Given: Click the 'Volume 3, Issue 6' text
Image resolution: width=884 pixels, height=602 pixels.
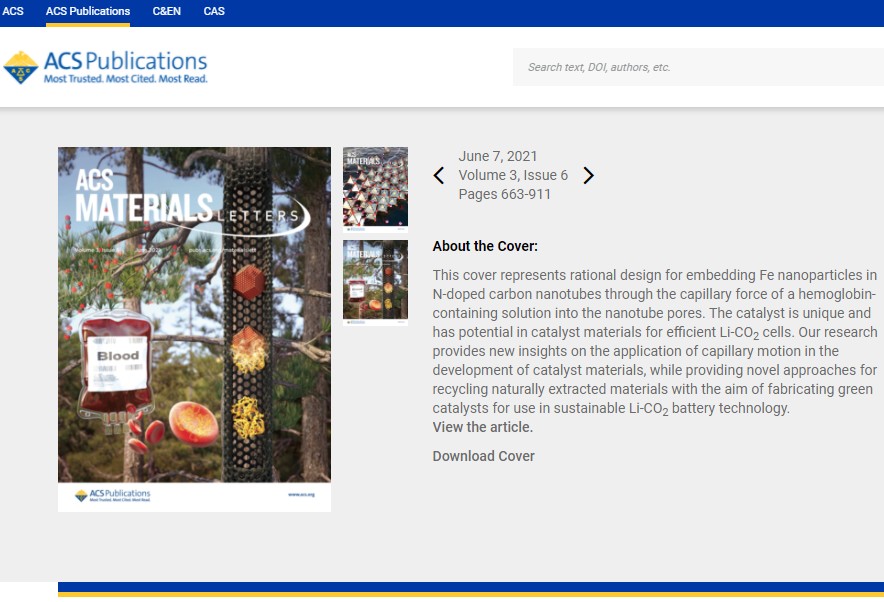Looking at the screenshot, I should pyautogui.click(x=513, y=175).
